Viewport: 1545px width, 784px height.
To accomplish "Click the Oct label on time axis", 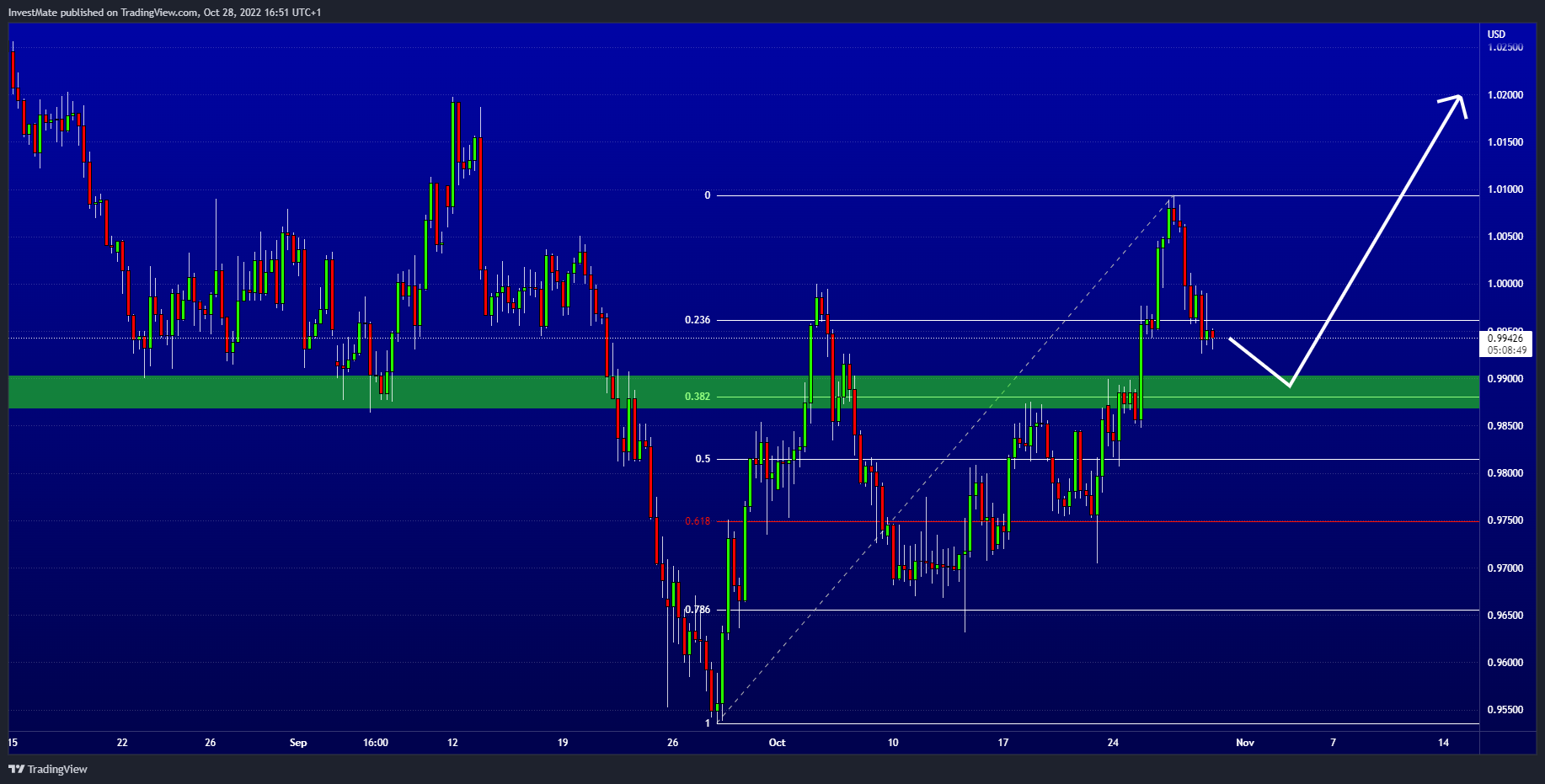I will 777,743.
